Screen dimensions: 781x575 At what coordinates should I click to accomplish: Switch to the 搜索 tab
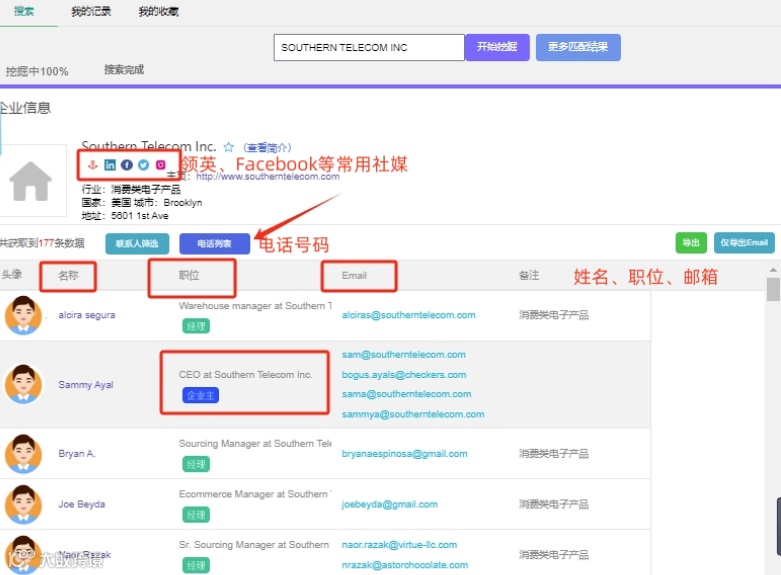pos(24,11)
